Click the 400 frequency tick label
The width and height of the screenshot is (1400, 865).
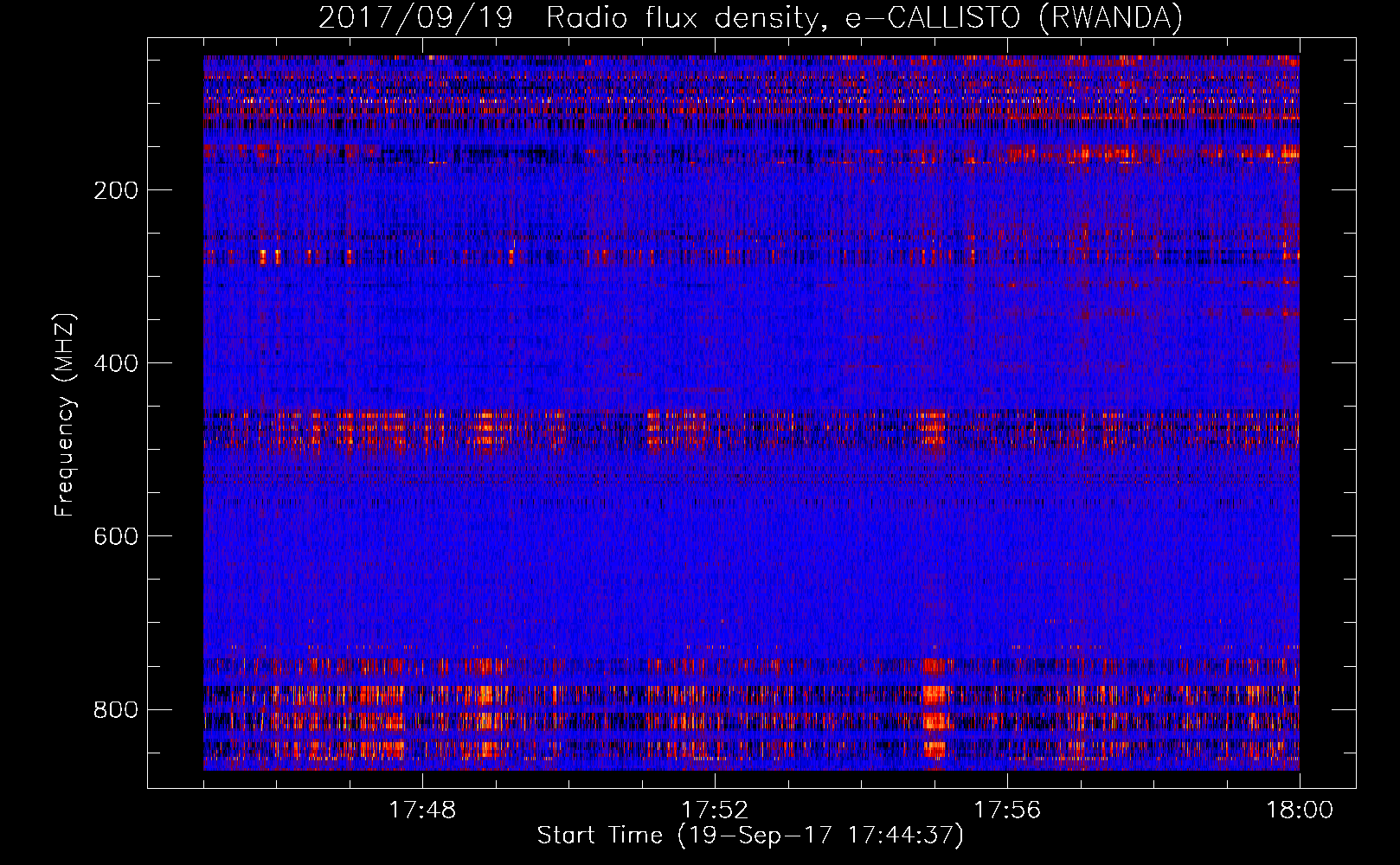(116, 363)
